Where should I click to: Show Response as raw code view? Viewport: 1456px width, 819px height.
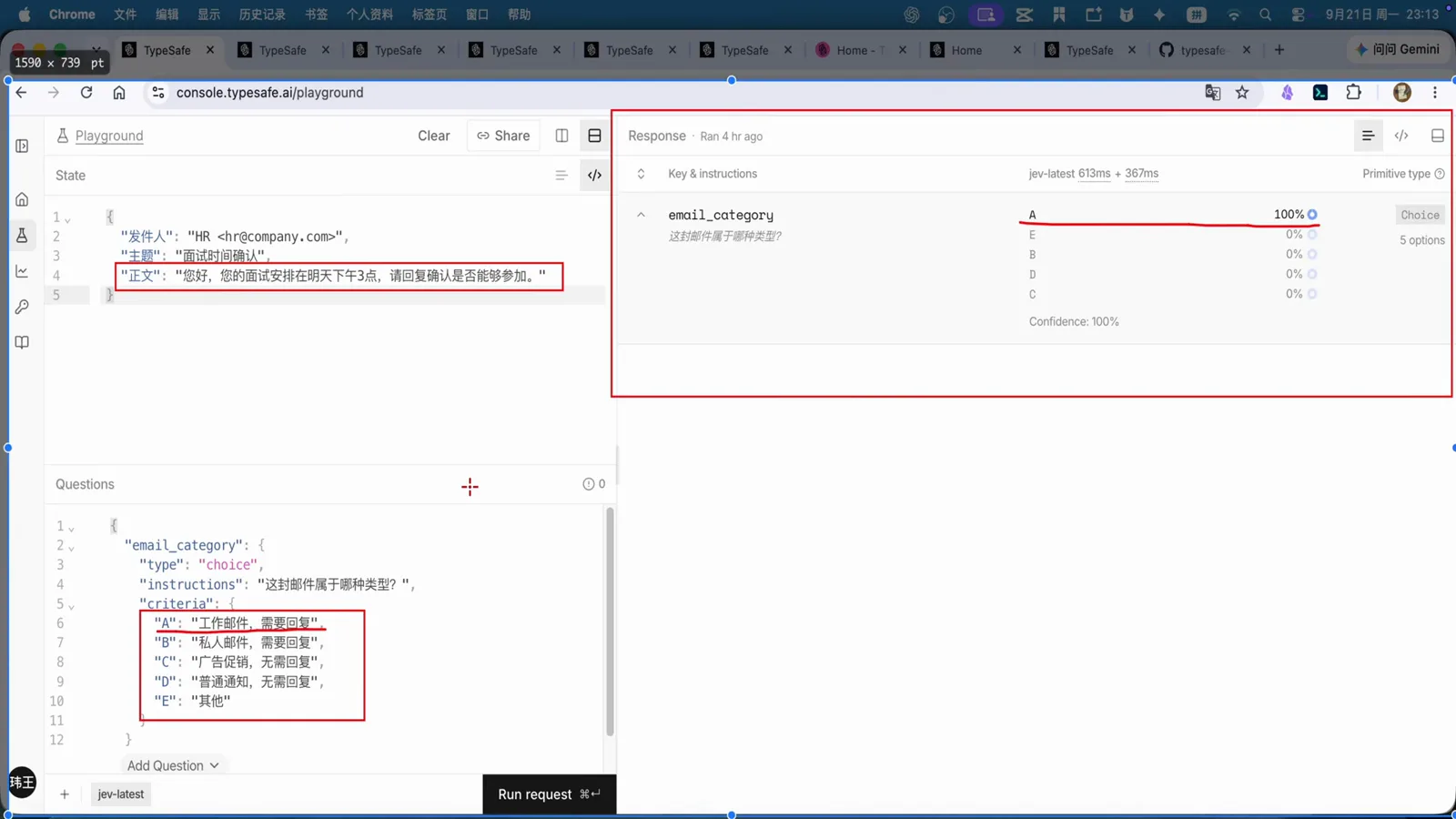coord(1401,136)
